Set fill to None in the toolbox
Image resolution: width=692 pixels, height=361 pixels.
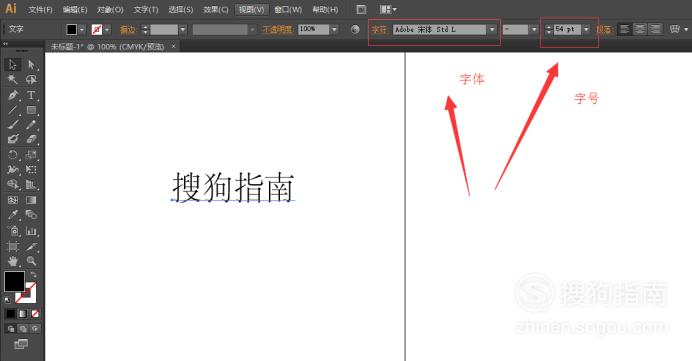tap(35, 314)
